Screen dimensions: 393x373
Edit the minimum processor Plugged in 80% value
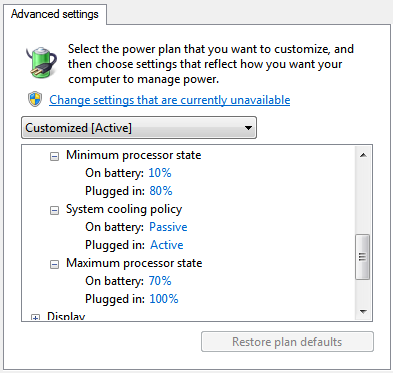pos(161,191)
